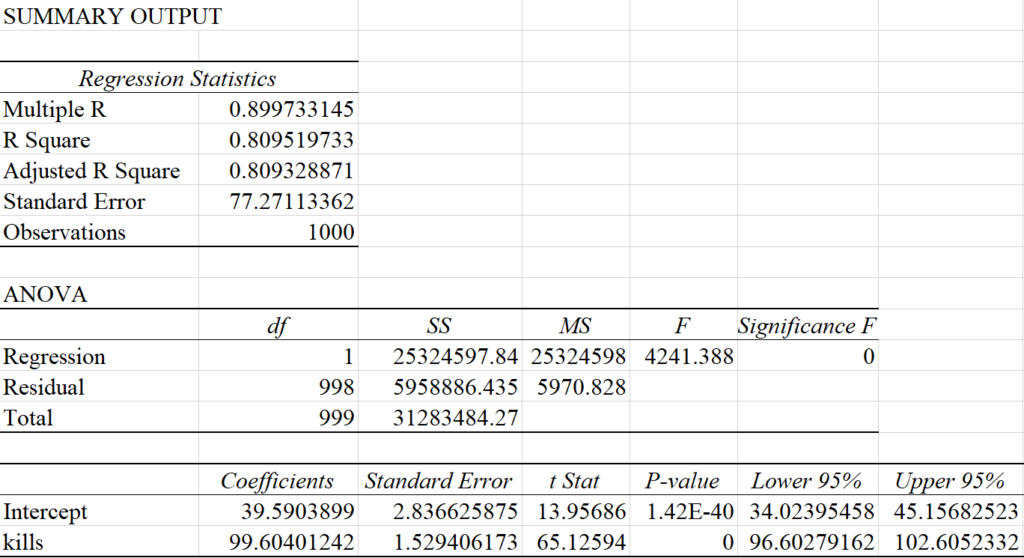Click the Regression Statistics header cell
This screenshot has width=1024, height=558.
click(178, 78)
